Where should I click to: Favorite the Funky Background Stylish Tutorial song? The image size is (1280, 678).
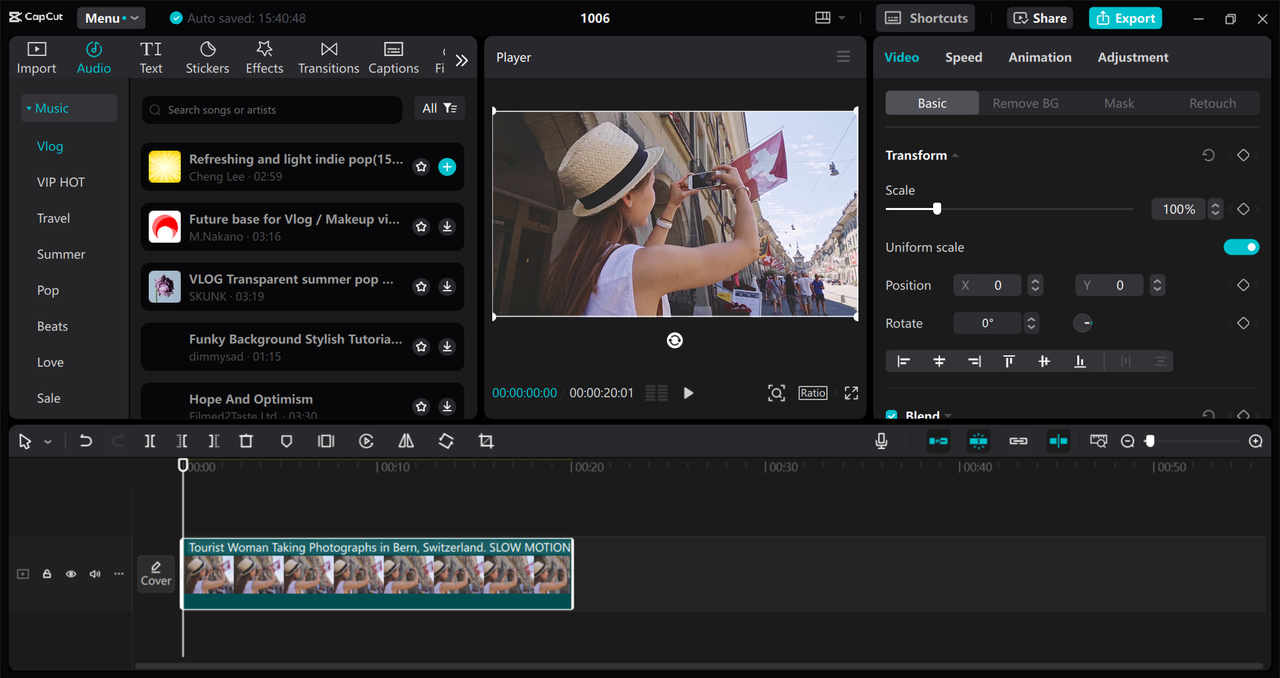[421, 347]
